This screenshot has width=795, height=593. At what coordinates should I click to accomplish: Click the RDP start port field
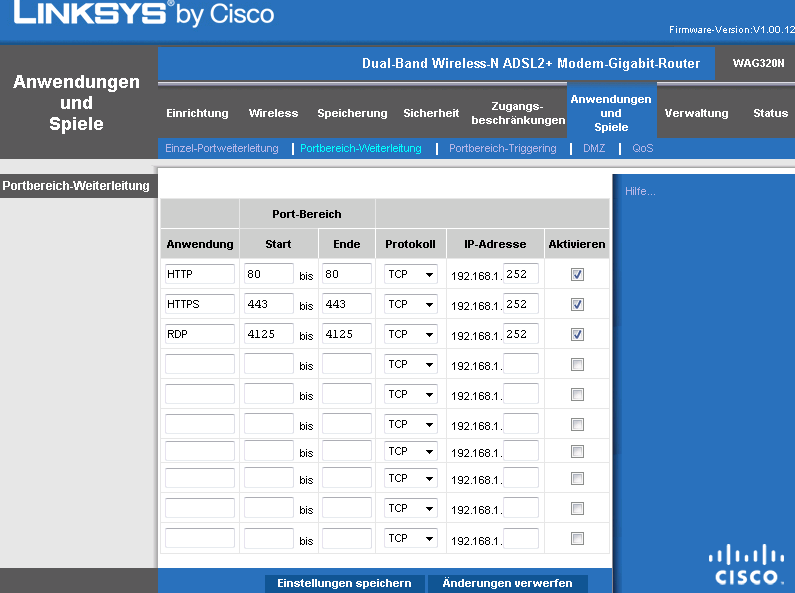coord(268,334)
